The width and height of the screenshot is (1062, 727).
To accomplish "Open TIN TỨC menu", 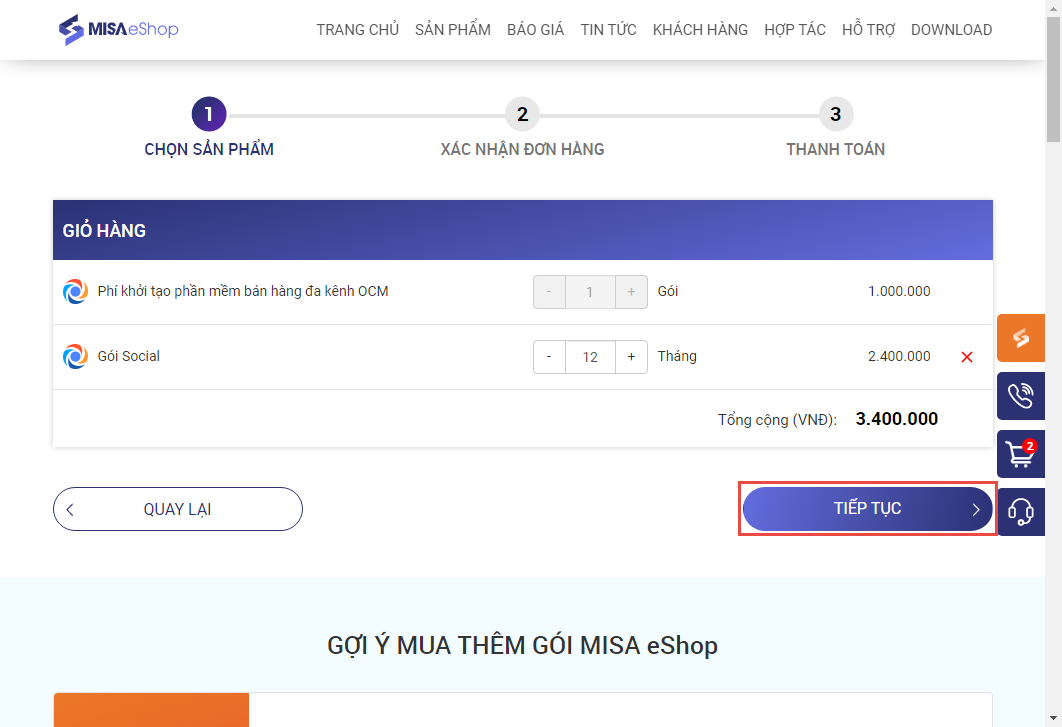I will click(x=608, y=30).
